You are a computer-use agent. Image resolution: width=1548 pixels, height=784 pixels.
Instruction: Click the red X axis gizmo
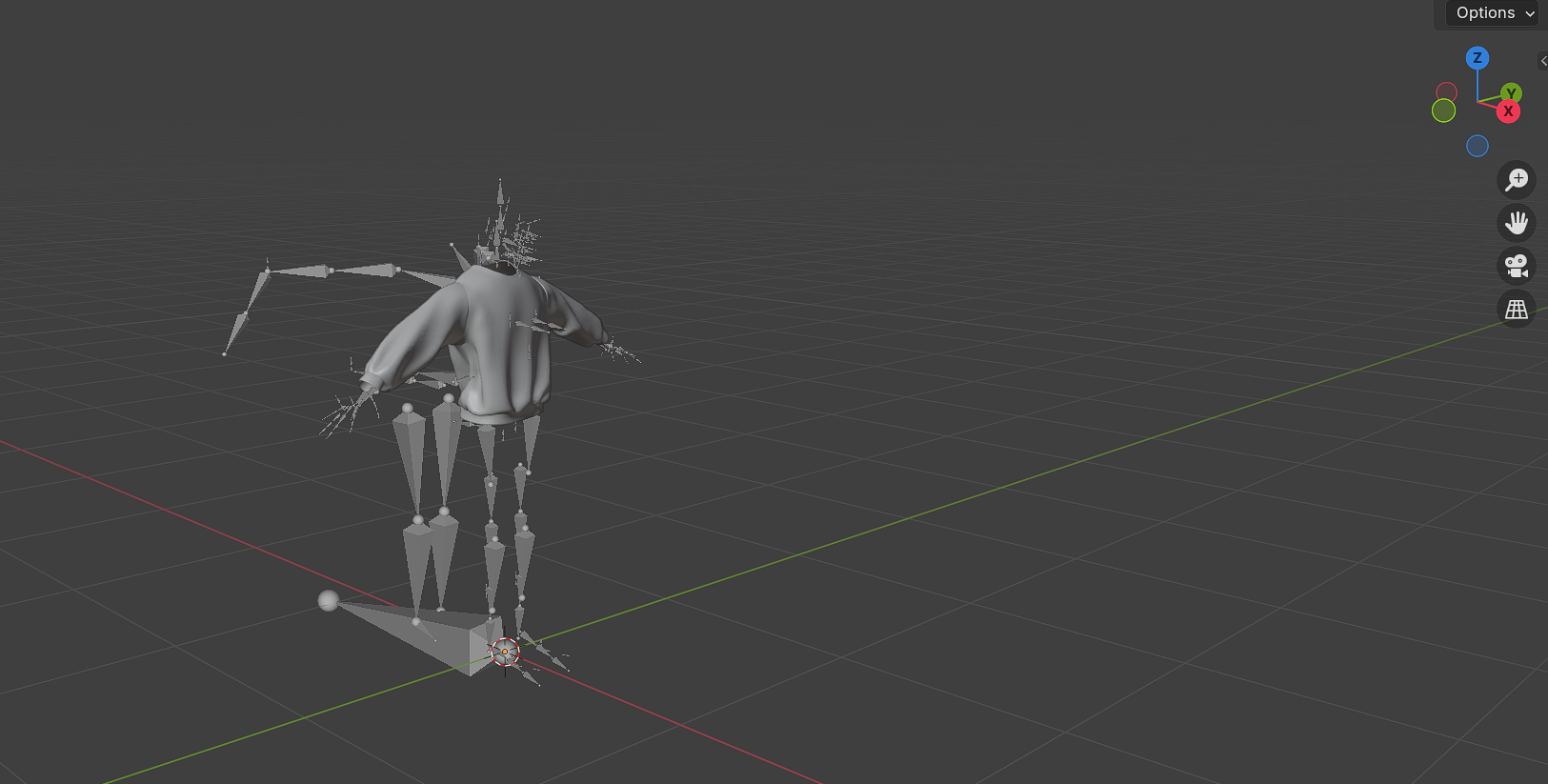click(1508, 111)
